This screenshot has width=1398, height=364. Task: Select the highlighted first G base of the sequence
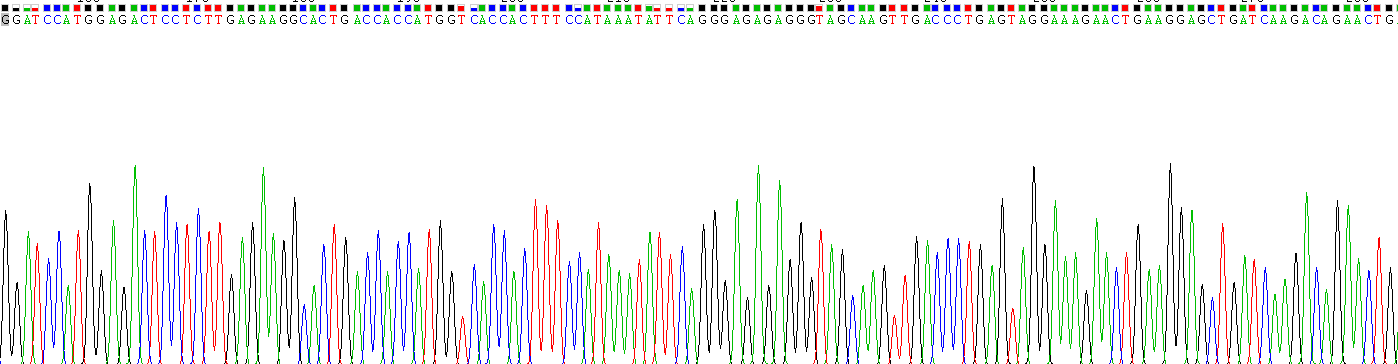point(5,20)
